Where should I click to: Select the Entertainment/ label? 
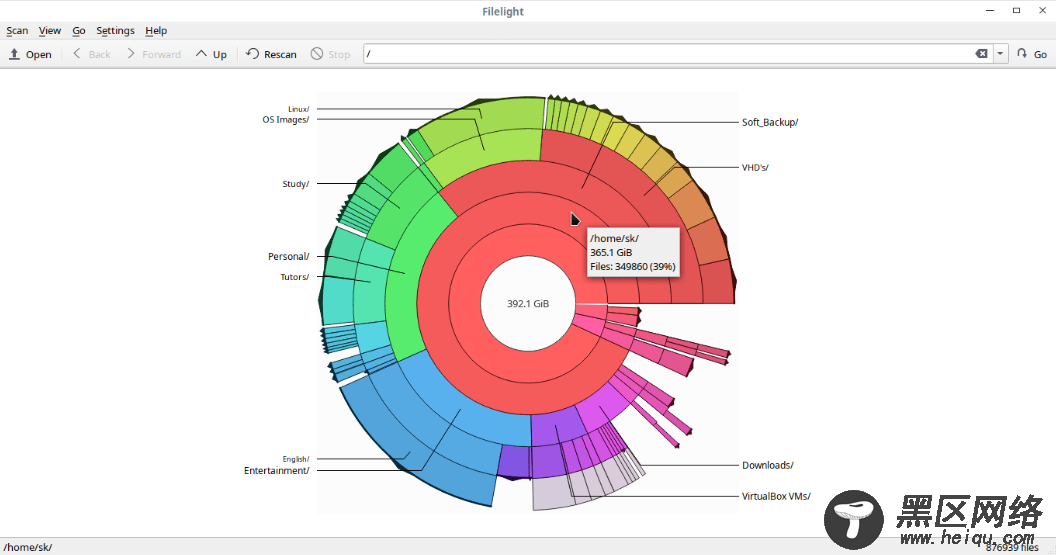[x=276, y=471]
